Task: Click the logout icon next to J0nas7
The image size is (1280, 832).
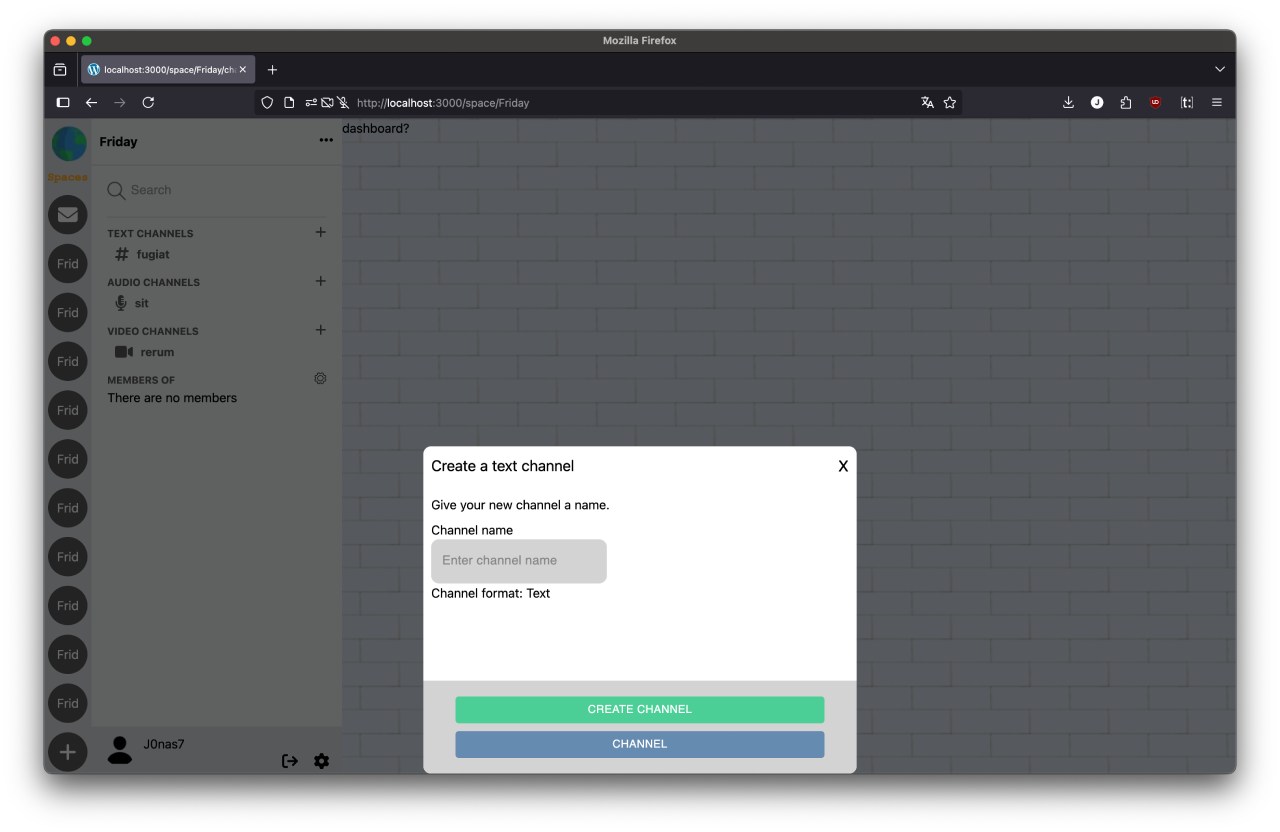Action: (x=290, y=761)
